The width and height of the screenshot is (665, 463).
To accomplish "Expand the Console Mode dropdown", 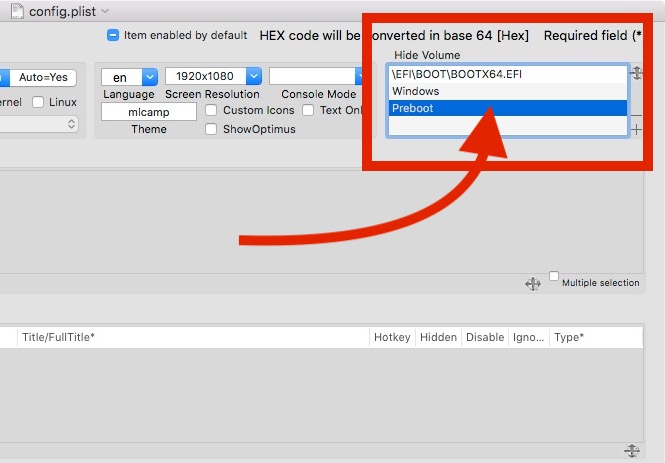I will [x=316, y=77].
